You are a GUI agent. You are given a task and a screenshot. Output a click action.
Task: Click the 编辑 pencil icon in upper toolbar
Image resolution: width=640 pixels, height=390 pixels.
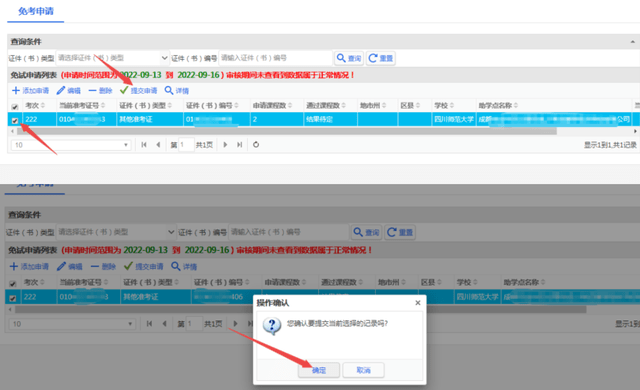(61, 90)
